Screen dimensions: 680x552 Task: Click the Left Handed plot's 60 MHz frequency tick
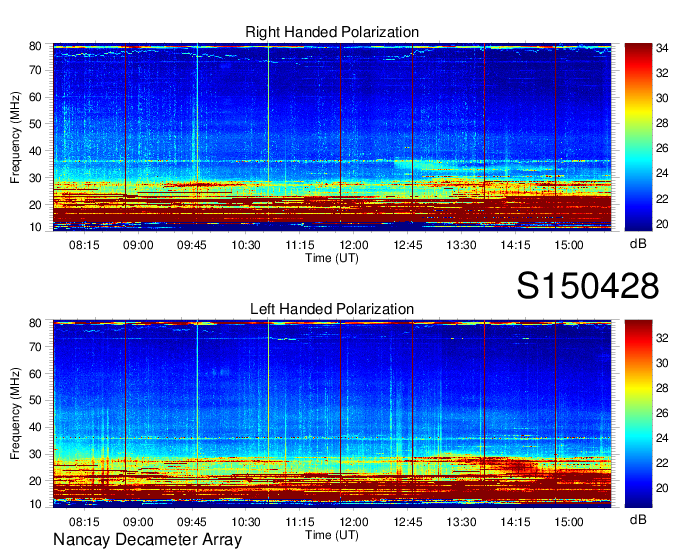35,374
